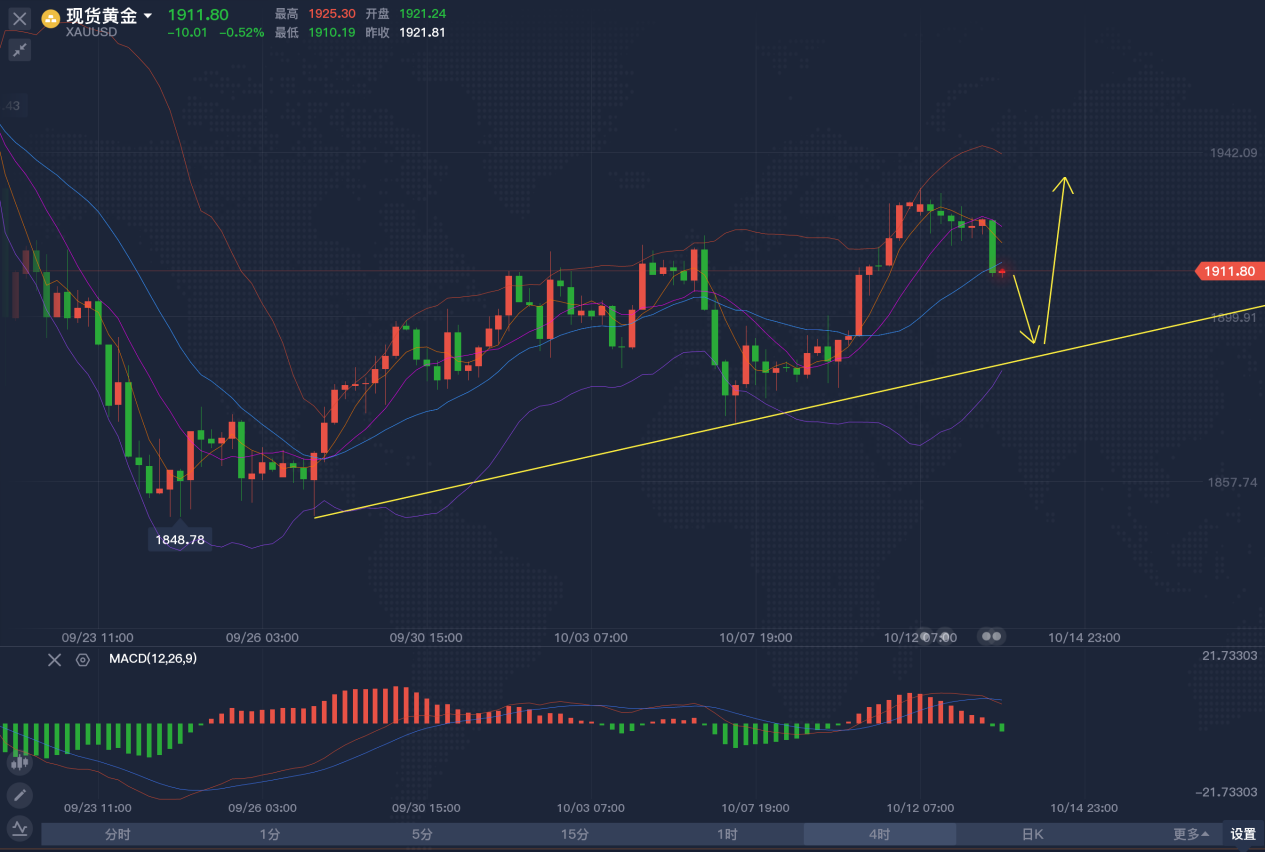
Task: Open 设置 settings button
Action: coord(1242,834)
